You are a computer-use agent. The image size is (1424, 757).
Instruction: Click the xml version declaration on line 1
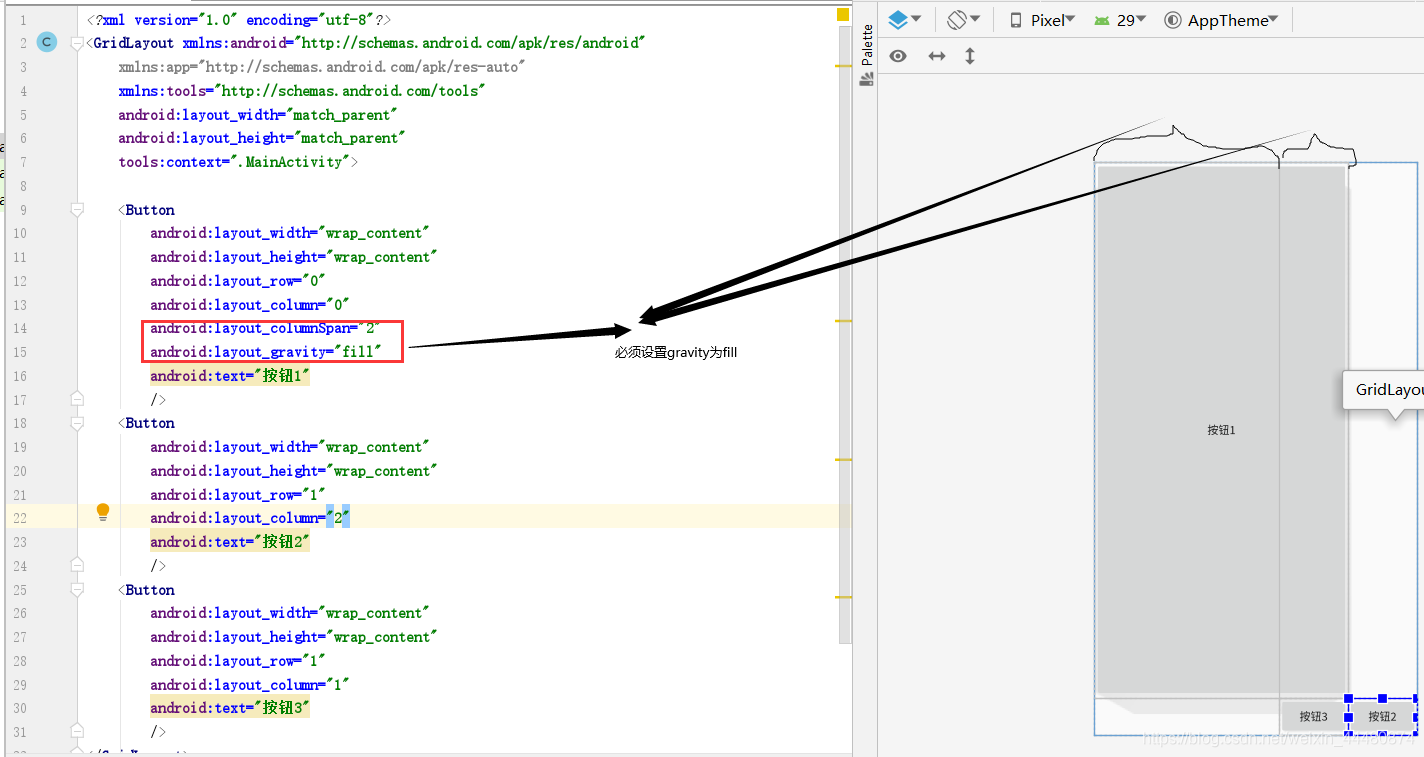click(x=238, y=19)
